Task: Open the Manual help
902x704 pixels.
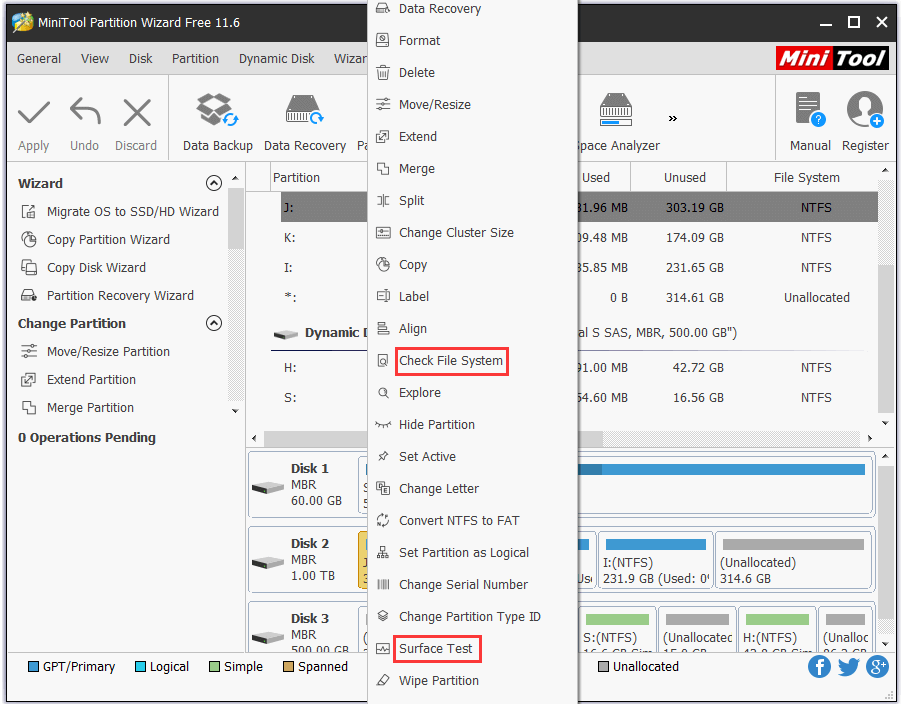Action: click(x=809, y=108)
